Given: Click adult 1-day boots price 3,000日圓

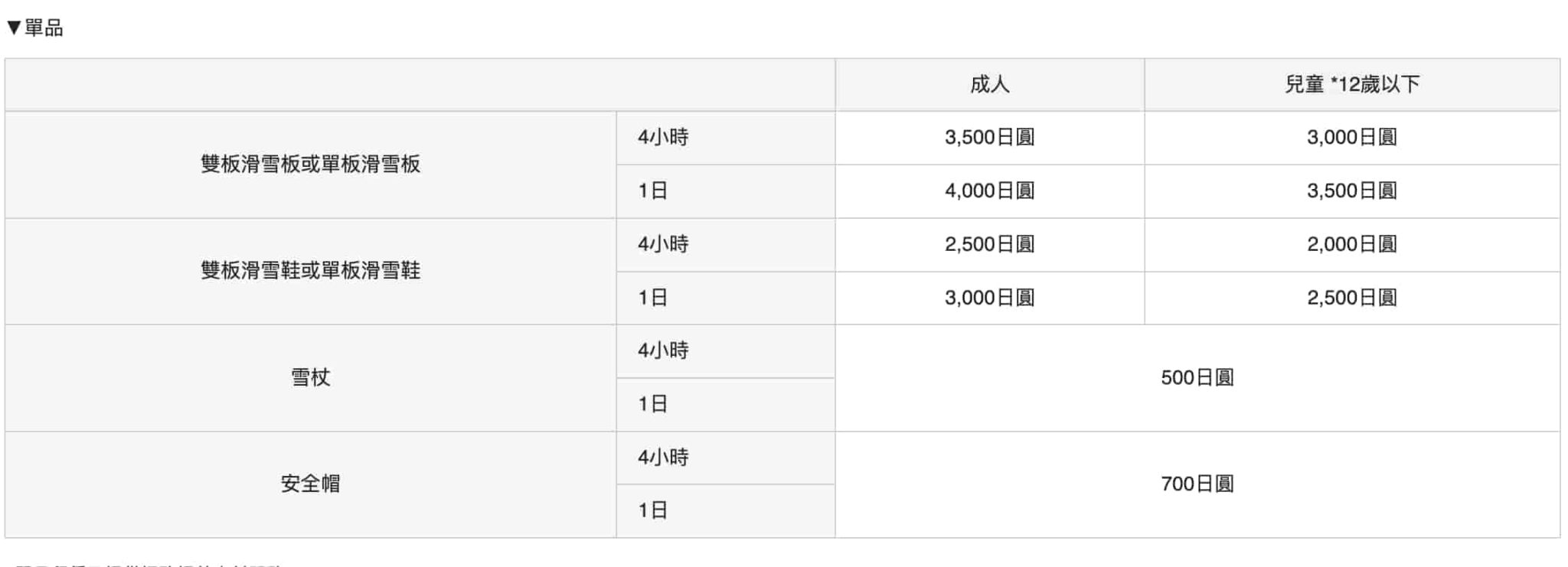Looking at the screenshot, I should coord(989,298).
